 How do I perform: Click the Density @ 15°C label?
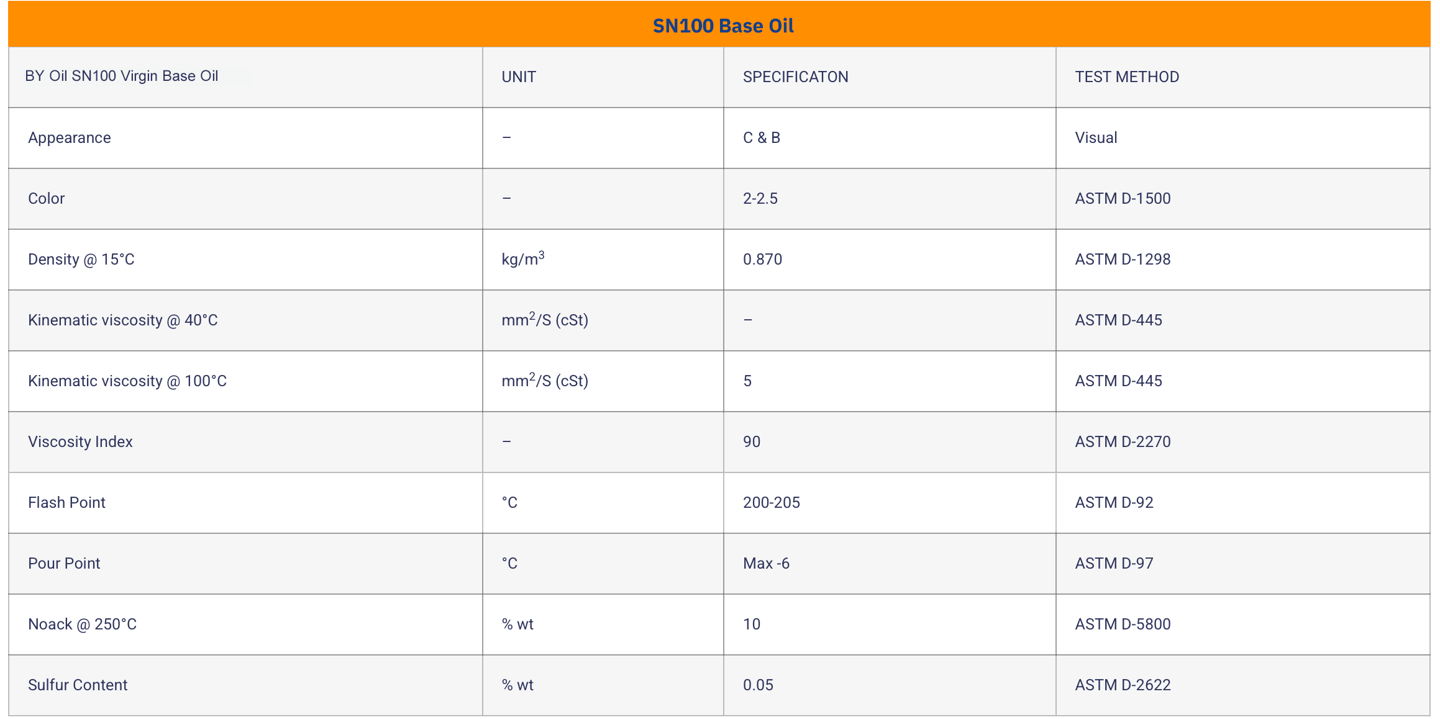coord(81,260)
